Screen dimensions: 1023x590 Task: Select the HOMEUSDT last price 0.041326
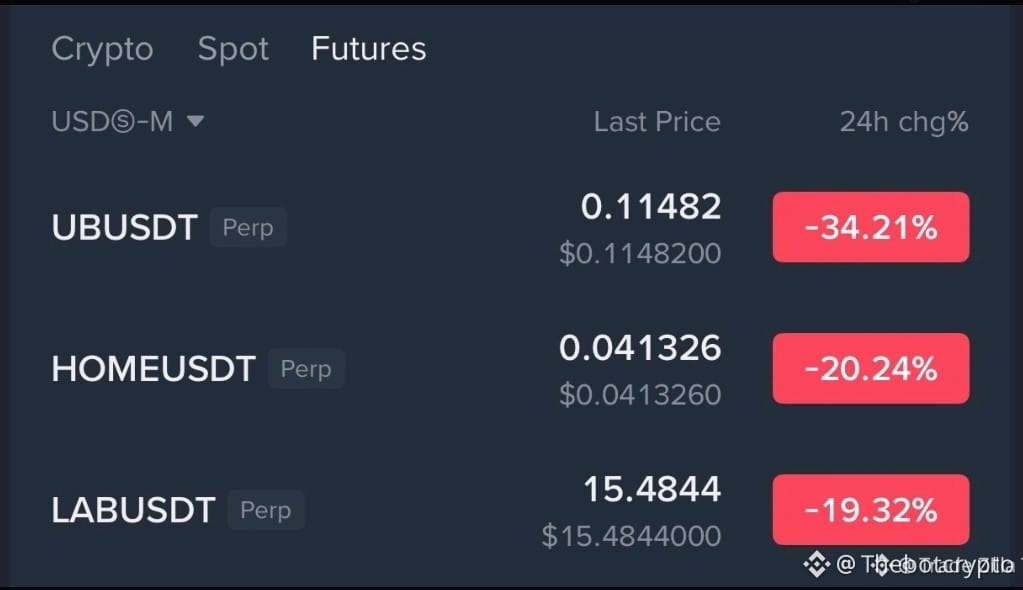pyautogui.click(x=640, y=348)
